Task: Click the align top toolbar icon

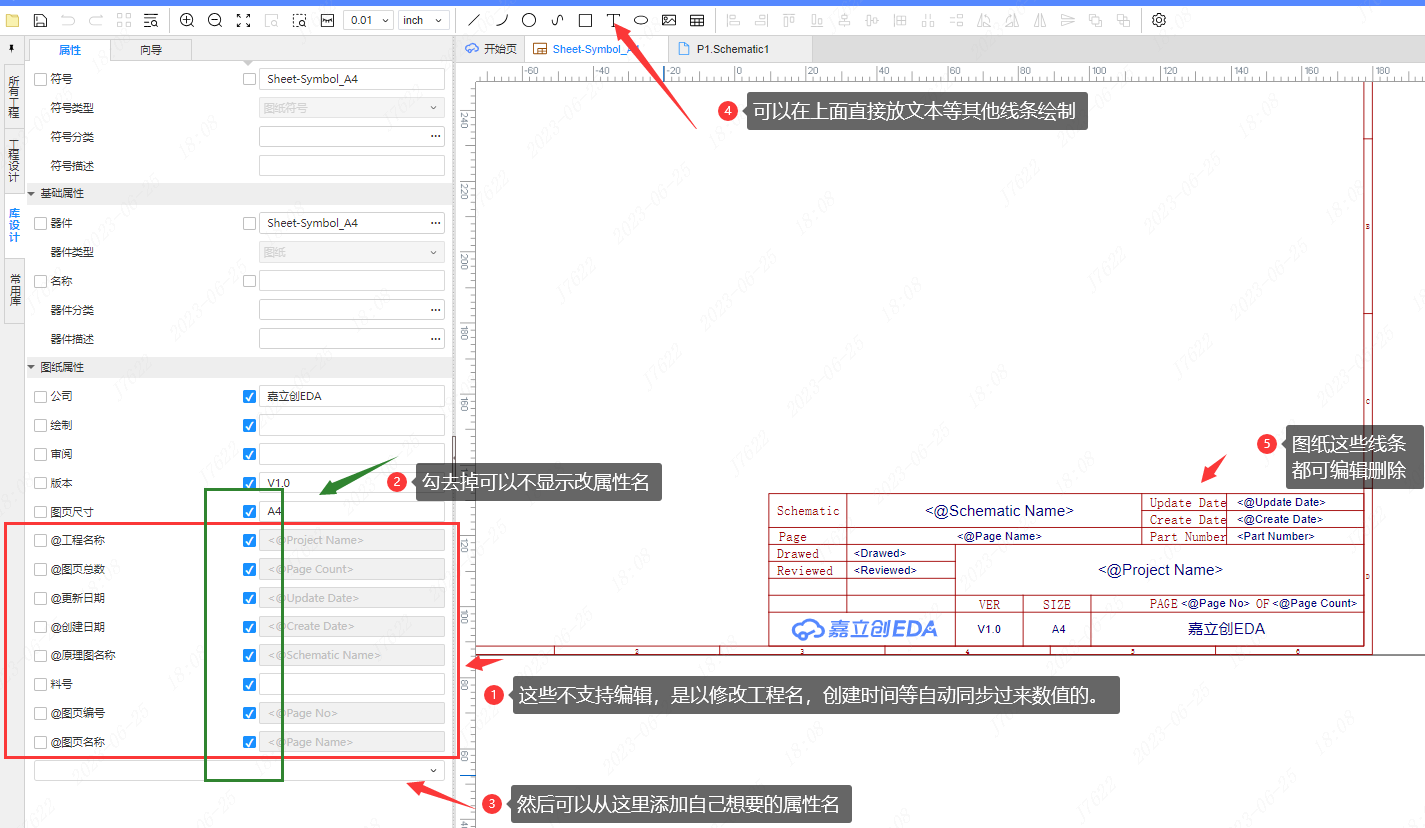Action: (x=789, y=19)
